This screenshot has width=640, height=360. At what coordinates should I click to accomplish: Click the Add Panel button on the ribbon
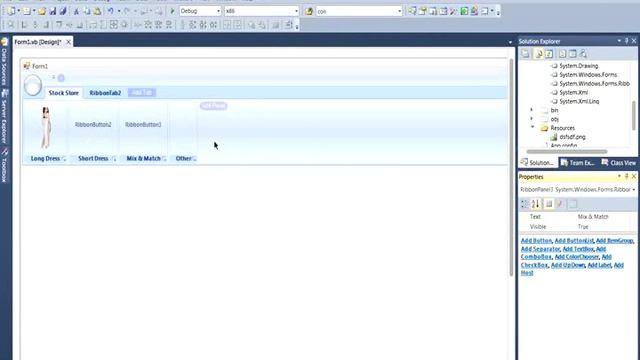213,106
